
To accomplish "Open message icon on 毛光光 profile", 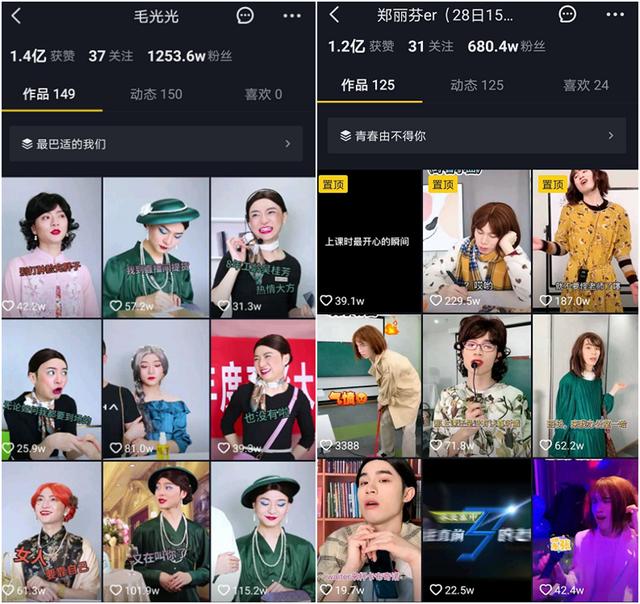I will pyautogui.click(x=246, y=15).
